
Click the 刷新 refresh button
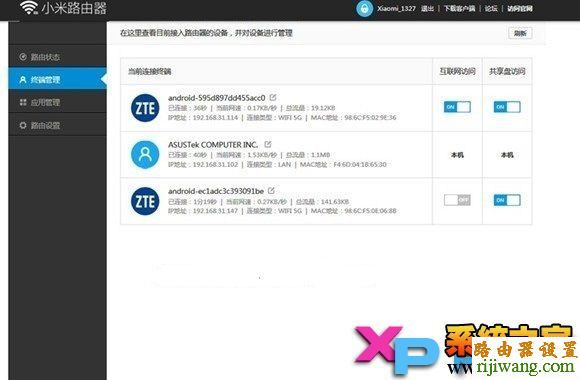(520, 33)
